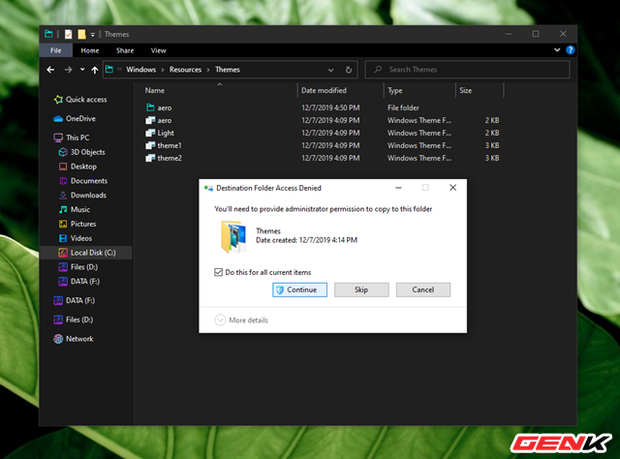Open the Network location in sidebar
Image resolution: width=620 pixels, height=459 pixels.
coord(79,339)
